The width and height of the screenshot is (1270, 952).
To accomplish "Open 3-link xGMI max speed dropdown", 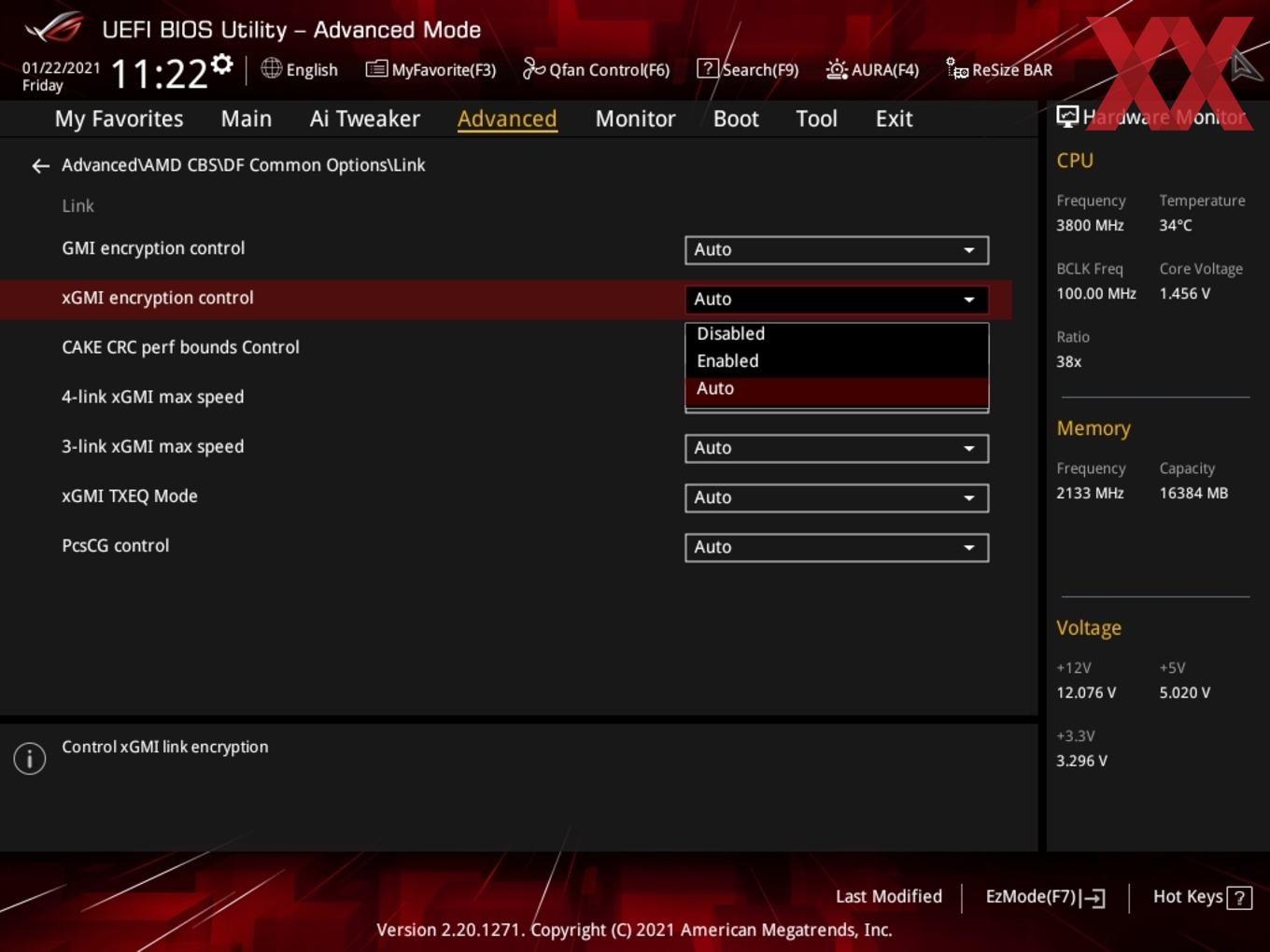I will click(837, 448).
